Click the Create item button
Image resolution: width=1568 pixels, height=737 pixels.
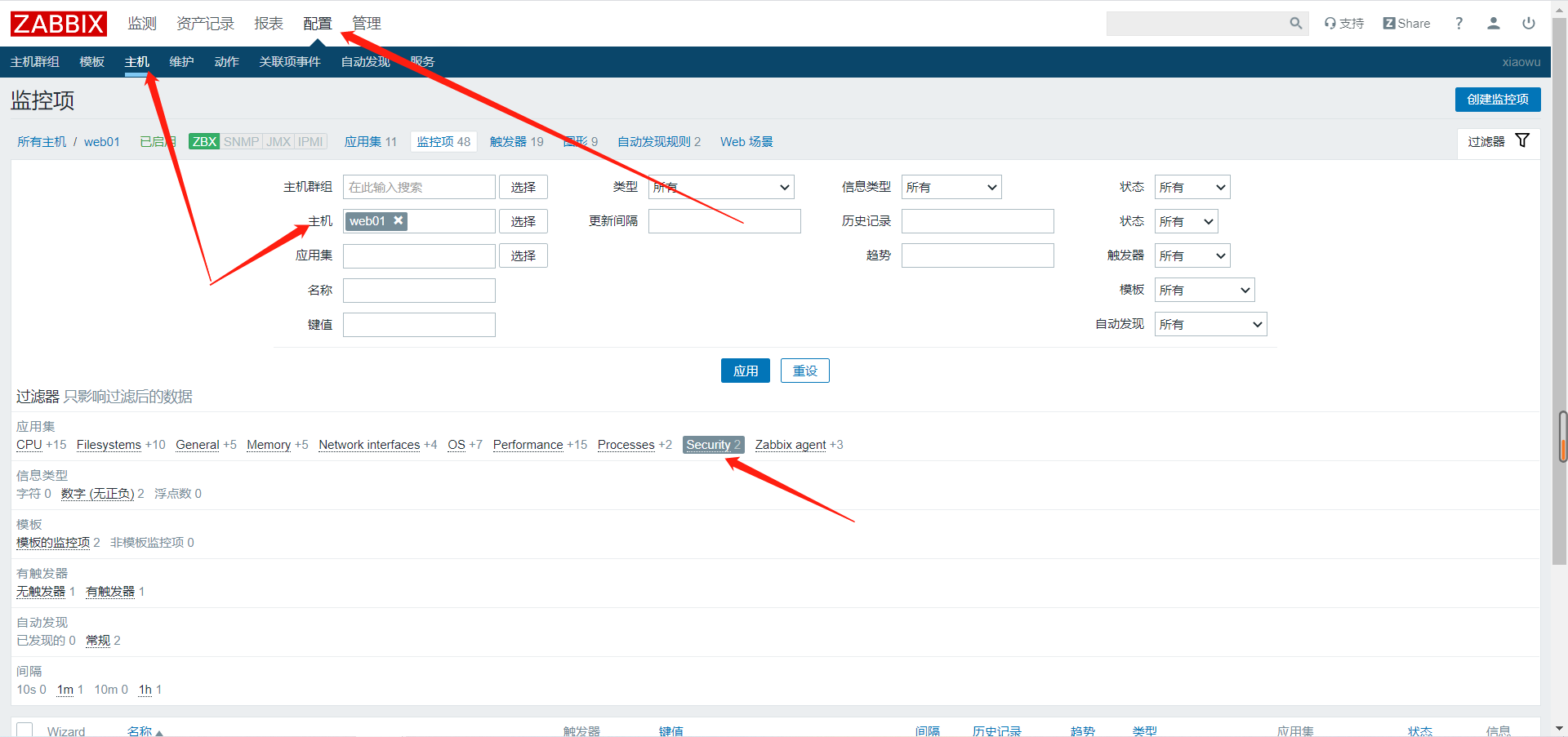1497,100
